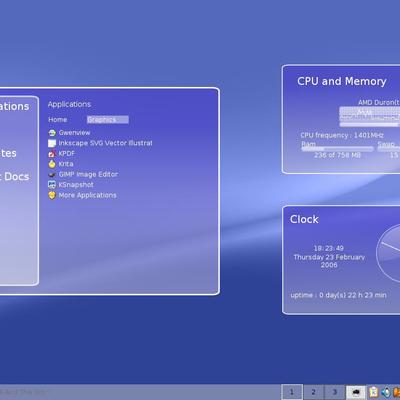This screenshot has height=400, width=400.
Task: Click the fourth pager thumbnail with black icon
Action: [x=355, y=392]
